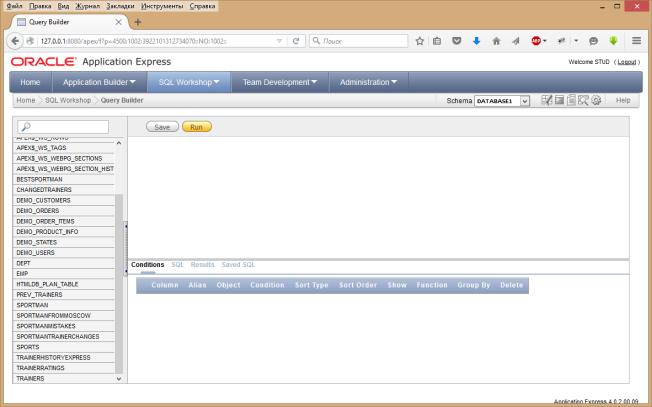Select the EMP table
The height and width of the screenshot is (407, 652).
point(64,274)
